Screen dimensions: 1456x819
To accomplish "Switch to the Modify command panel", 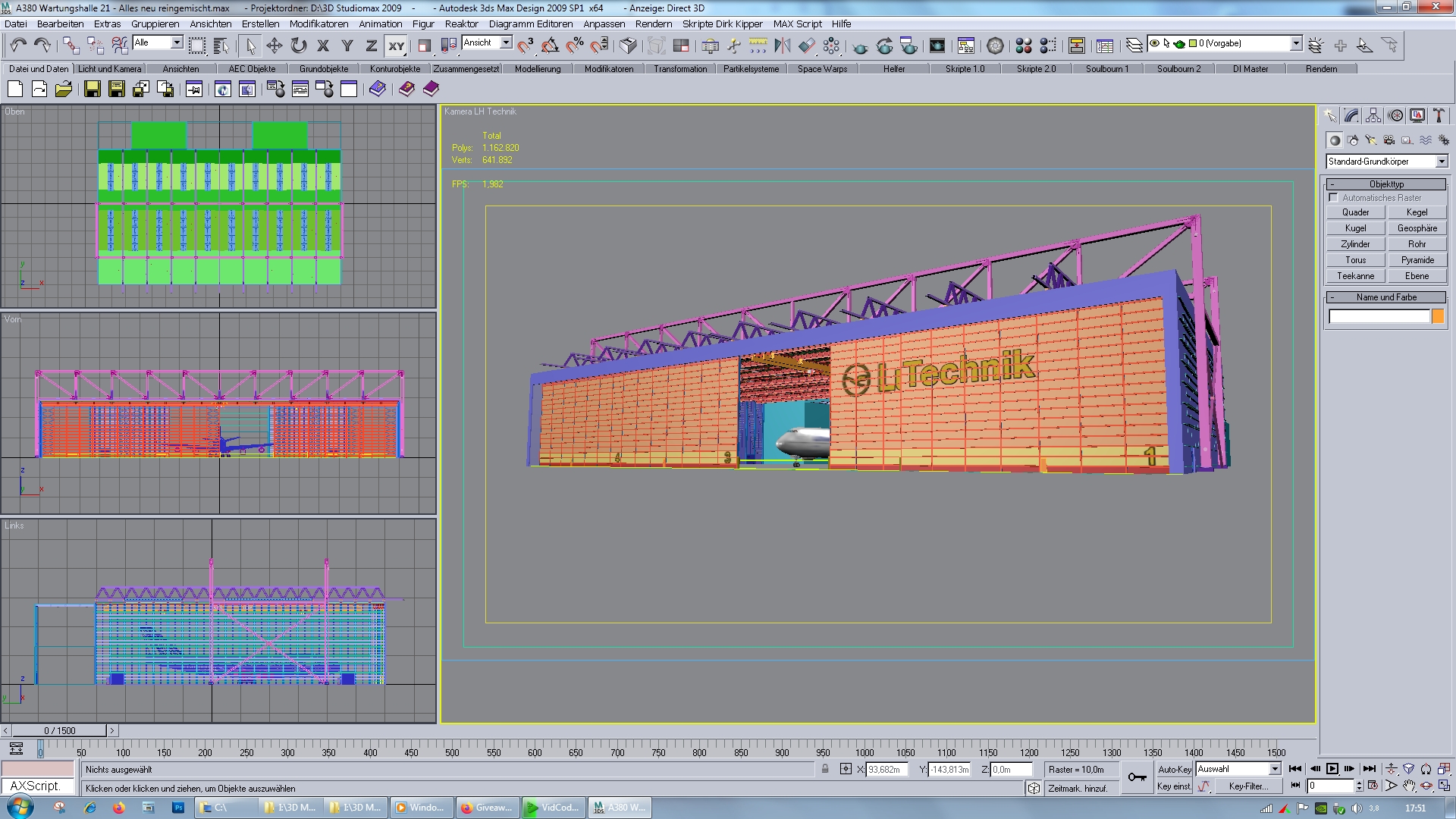I will click(1351, 116).
